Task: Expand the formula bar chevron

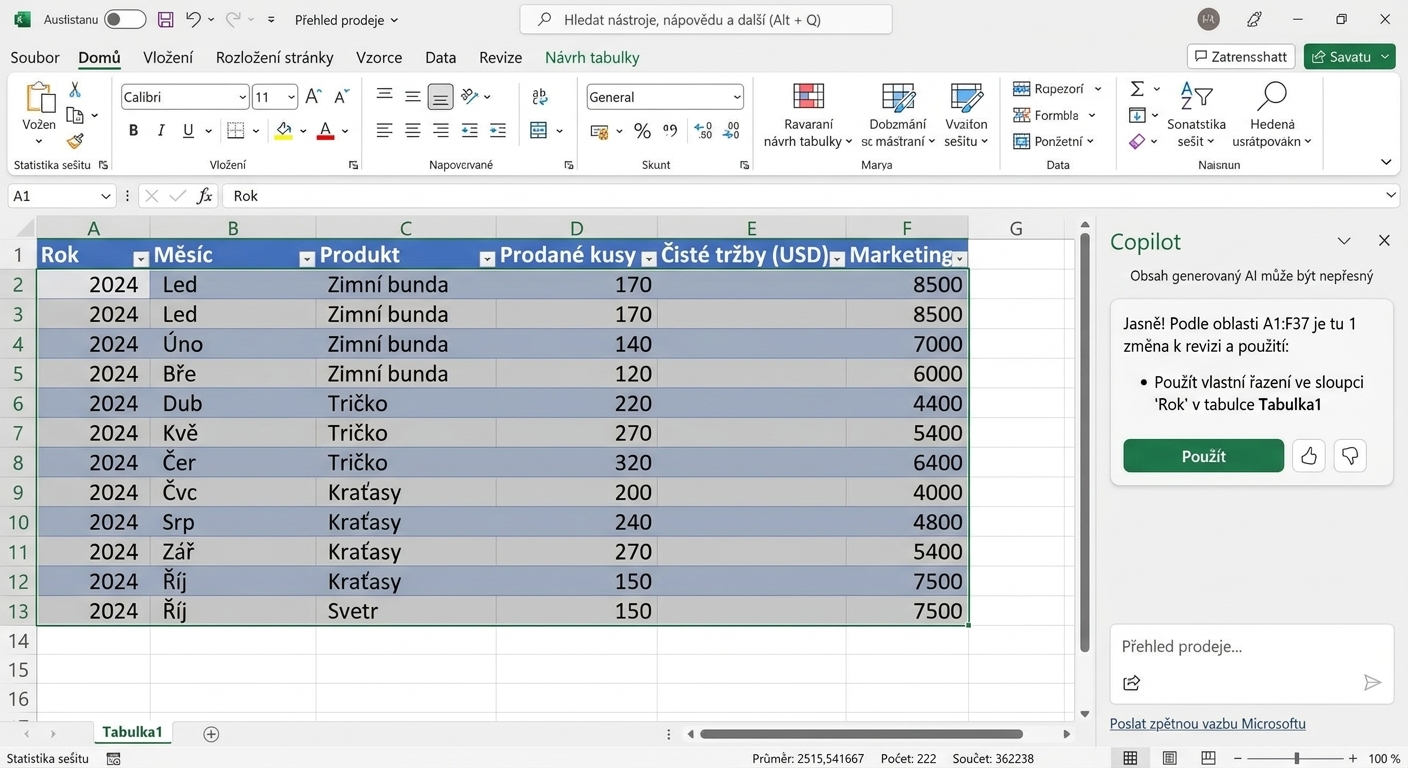Action: pos(1391,196)
